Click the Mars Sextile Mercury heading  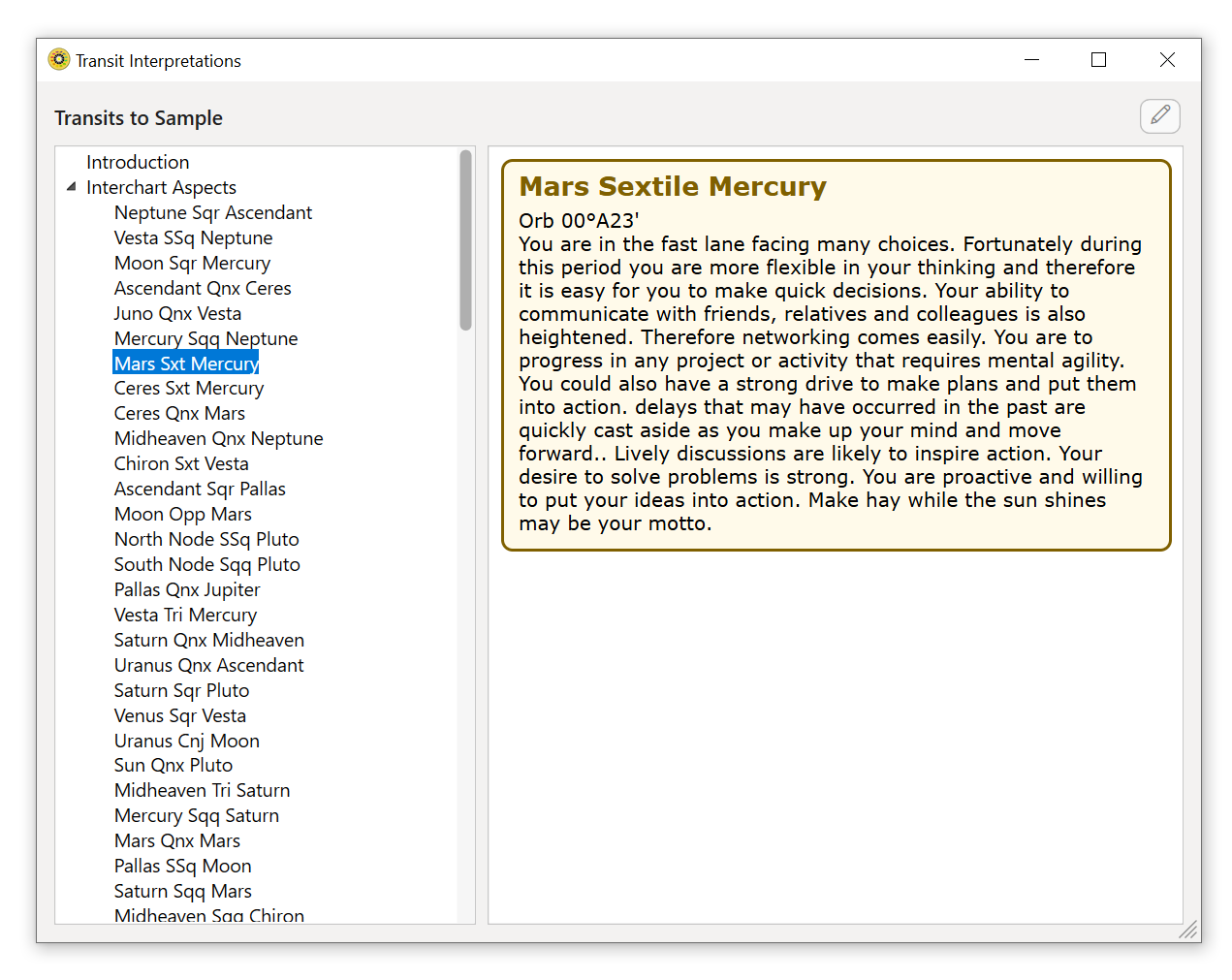click(673, 186)
